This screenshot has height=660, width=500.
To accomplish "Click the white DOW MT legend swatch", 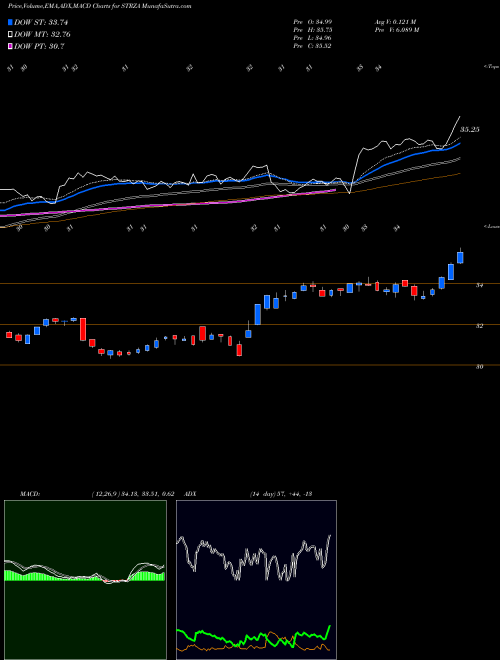I will [10, 35].
